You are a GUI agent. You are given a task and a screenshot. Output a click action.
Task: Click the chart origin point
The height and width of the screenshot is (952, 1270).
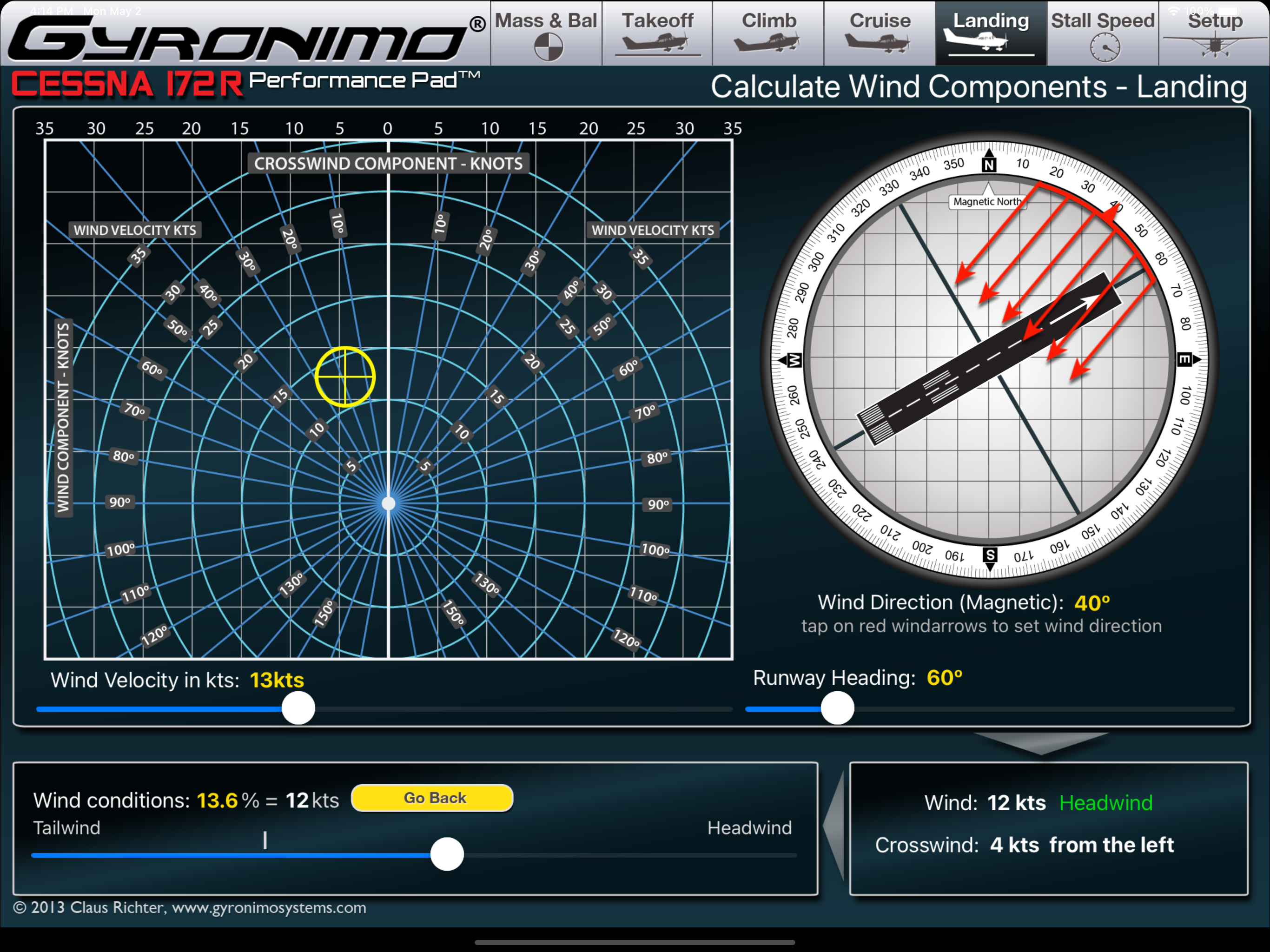tap(389, 503)
